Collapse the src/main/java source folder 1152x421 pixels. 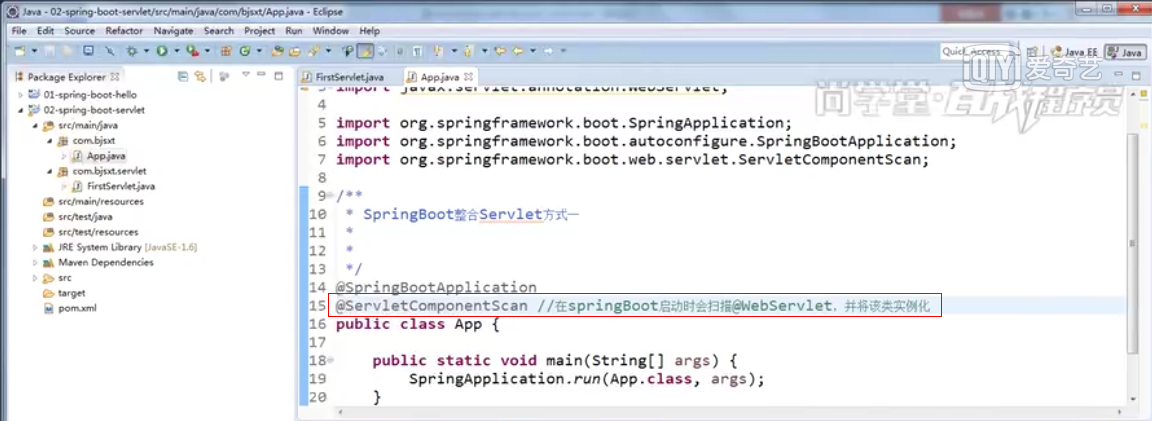point(35,126)
